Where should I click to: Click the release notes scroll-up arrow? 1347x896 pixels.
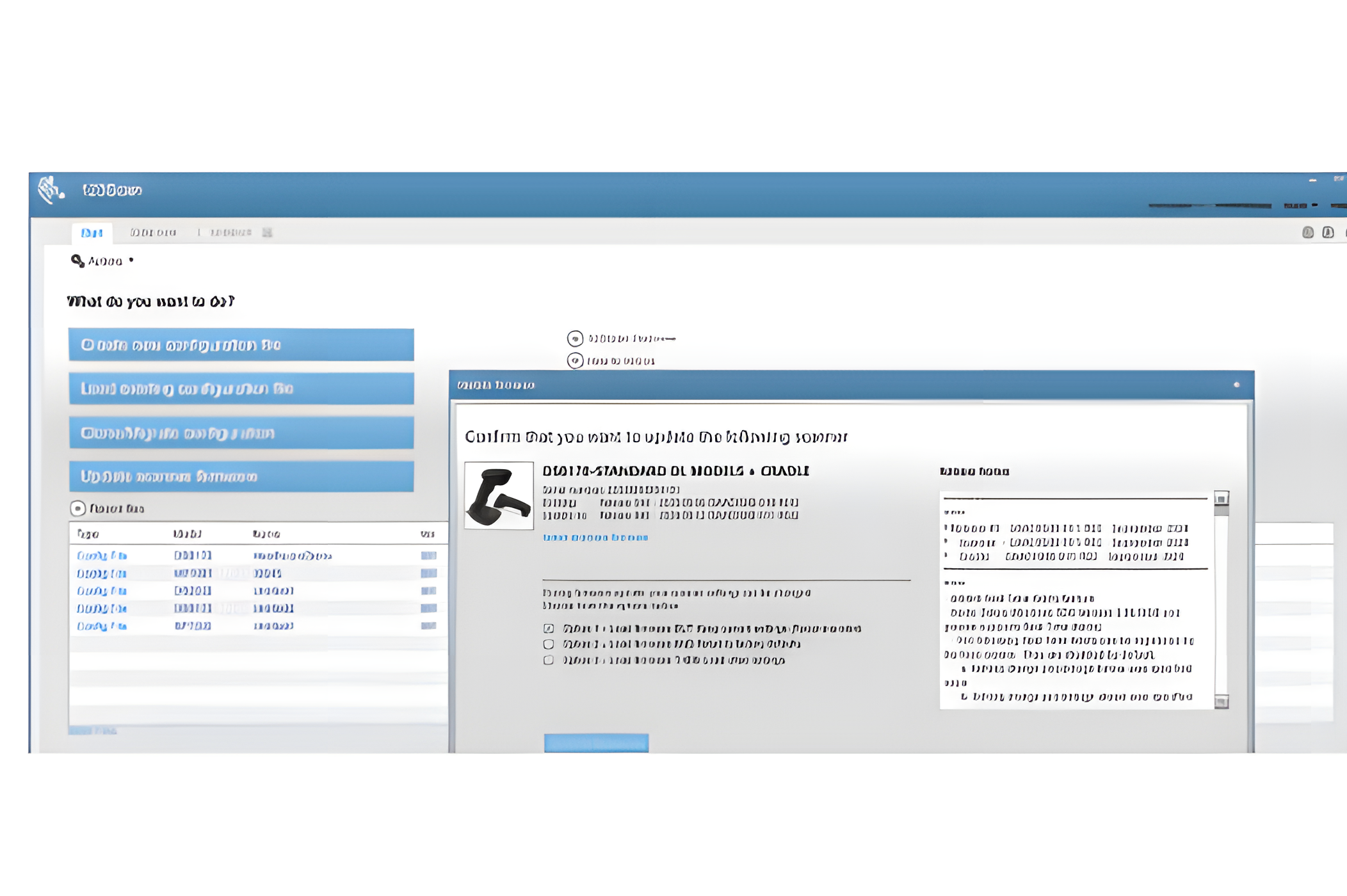(x=1222, y=499)
